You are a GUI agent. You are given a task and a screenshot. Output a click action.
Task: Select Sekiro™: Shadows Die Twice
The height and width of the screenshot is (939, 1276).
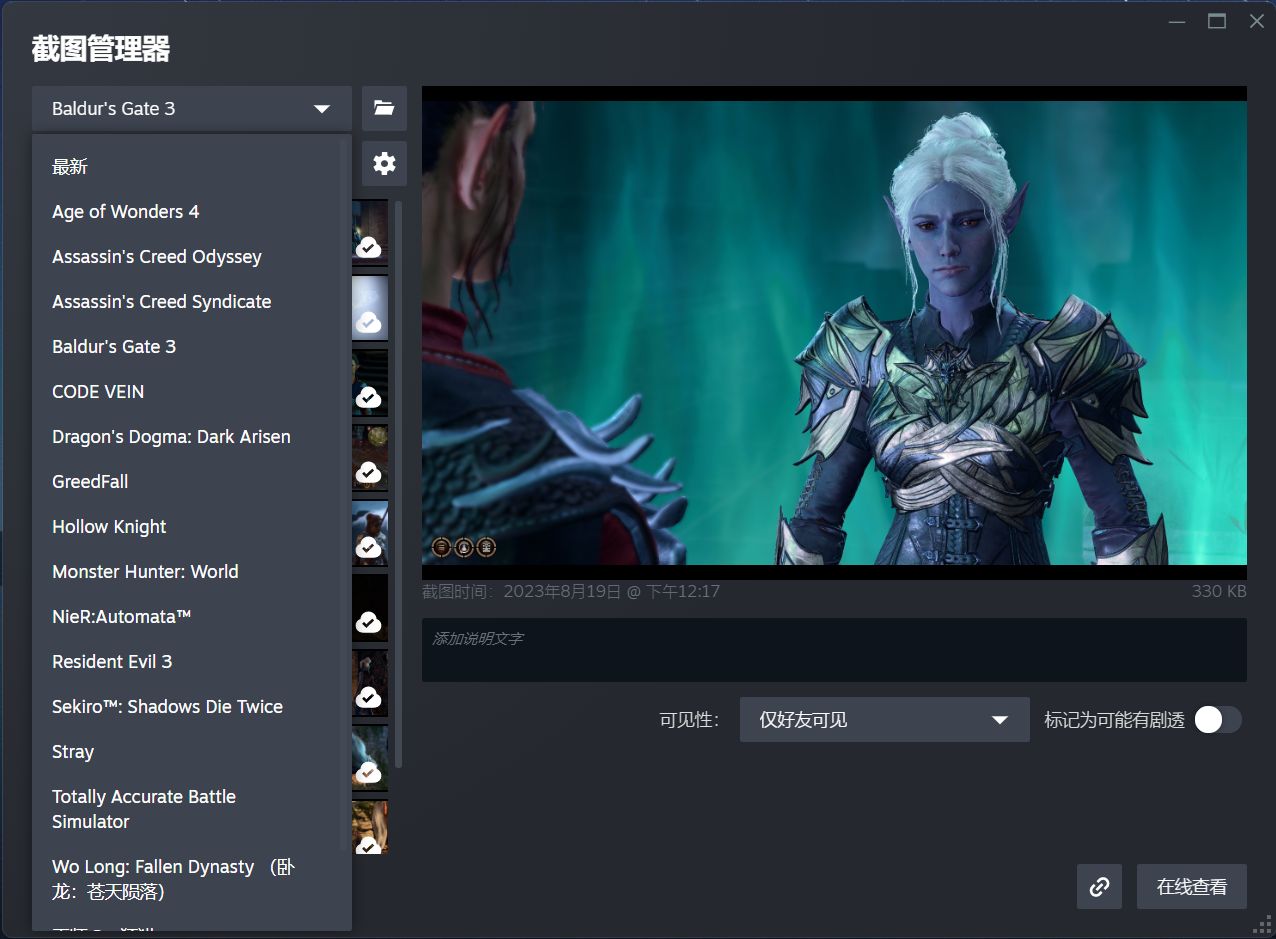tap(192, 707)
